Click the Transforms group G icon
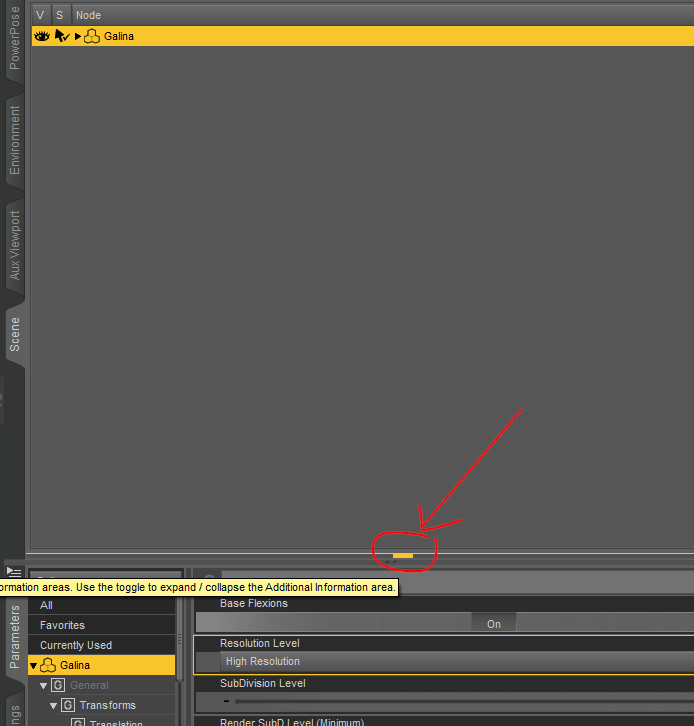The width and height of the screenshot is (694, 726). coord(68,705)
